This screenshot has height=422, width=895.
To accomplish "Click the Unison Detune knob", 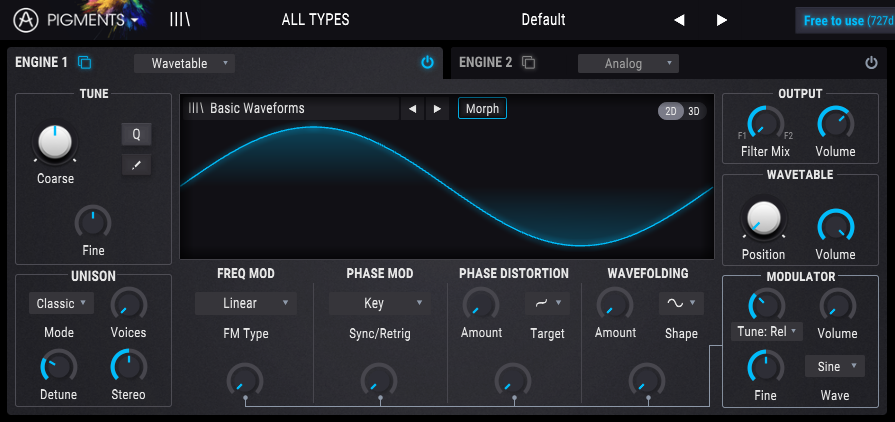I will point(59,367).
